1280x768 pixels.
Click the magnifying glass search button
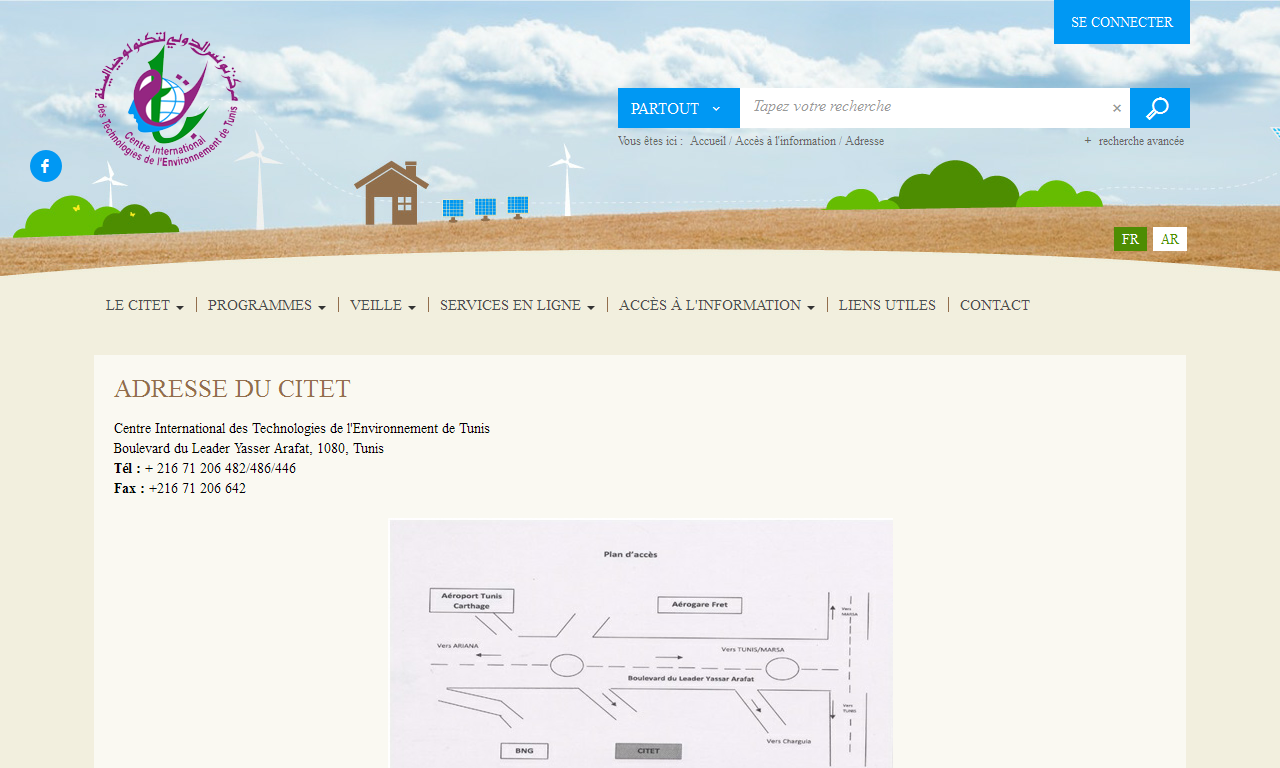tap(1159, 108)
